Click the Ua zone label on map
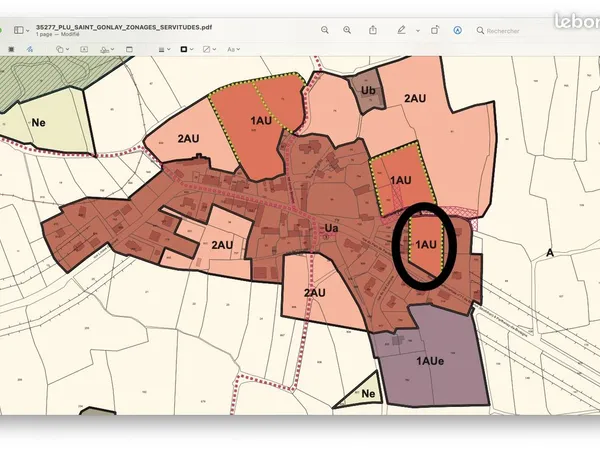600x450 pixels. pyautogui.click(x=331, y=228)
